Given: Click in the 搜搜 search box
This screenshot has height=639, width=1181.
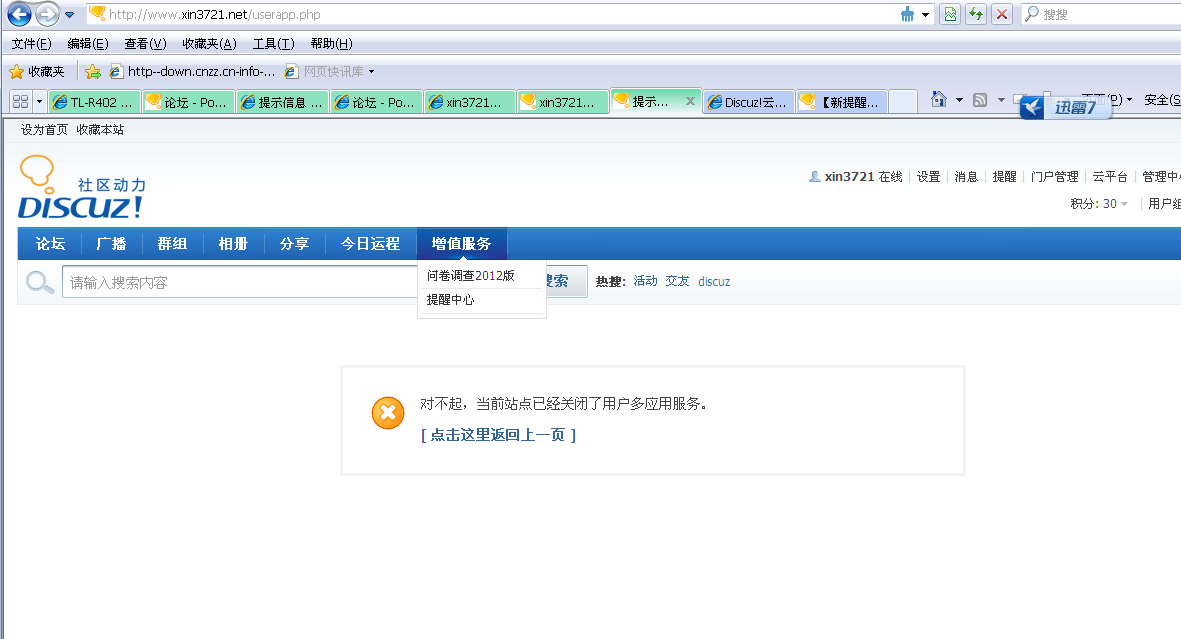Looking at the screenshot, I should tap(1109, 14).
